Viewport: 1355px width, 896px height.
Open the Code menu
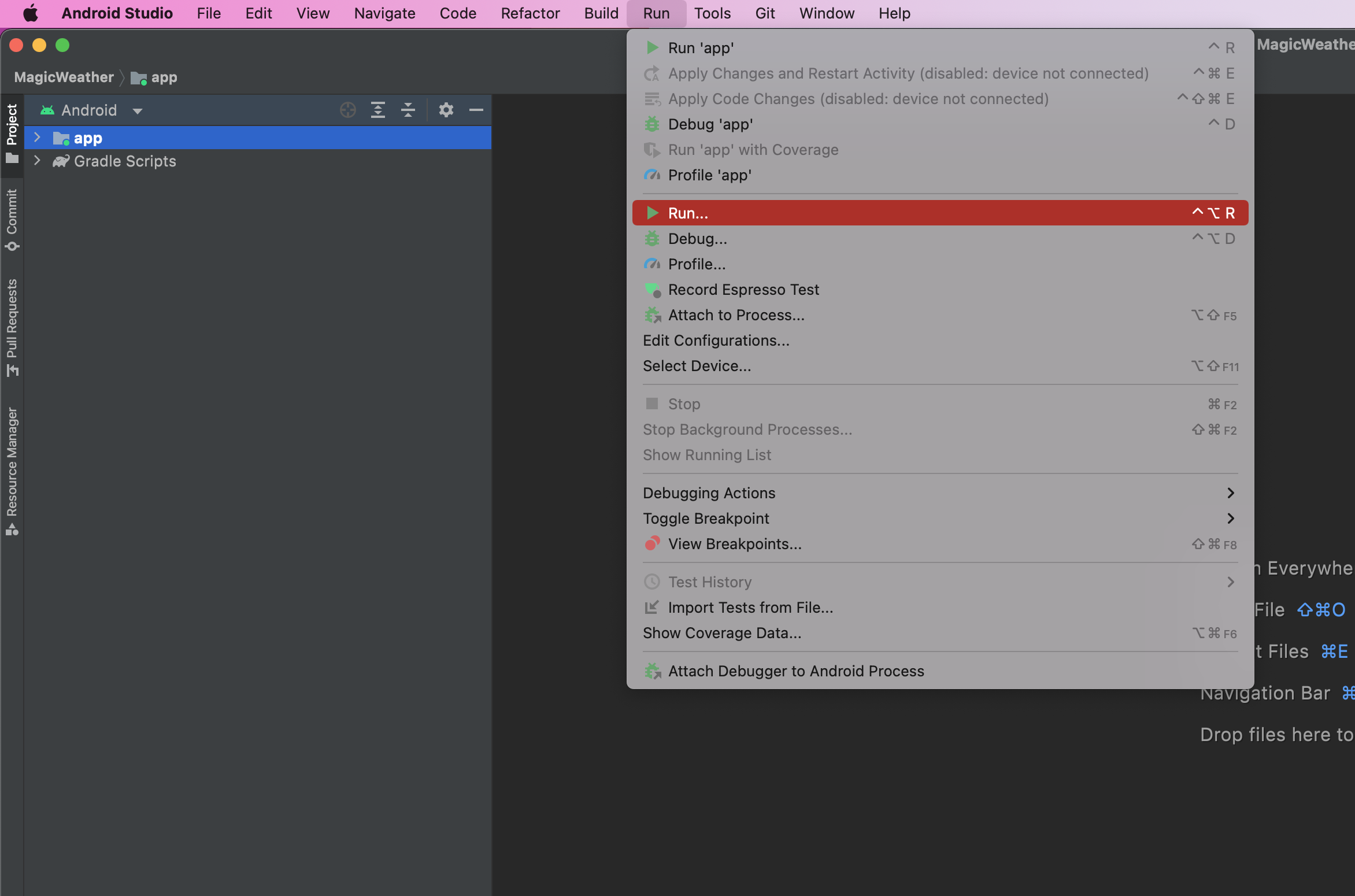tap(458, 13)
